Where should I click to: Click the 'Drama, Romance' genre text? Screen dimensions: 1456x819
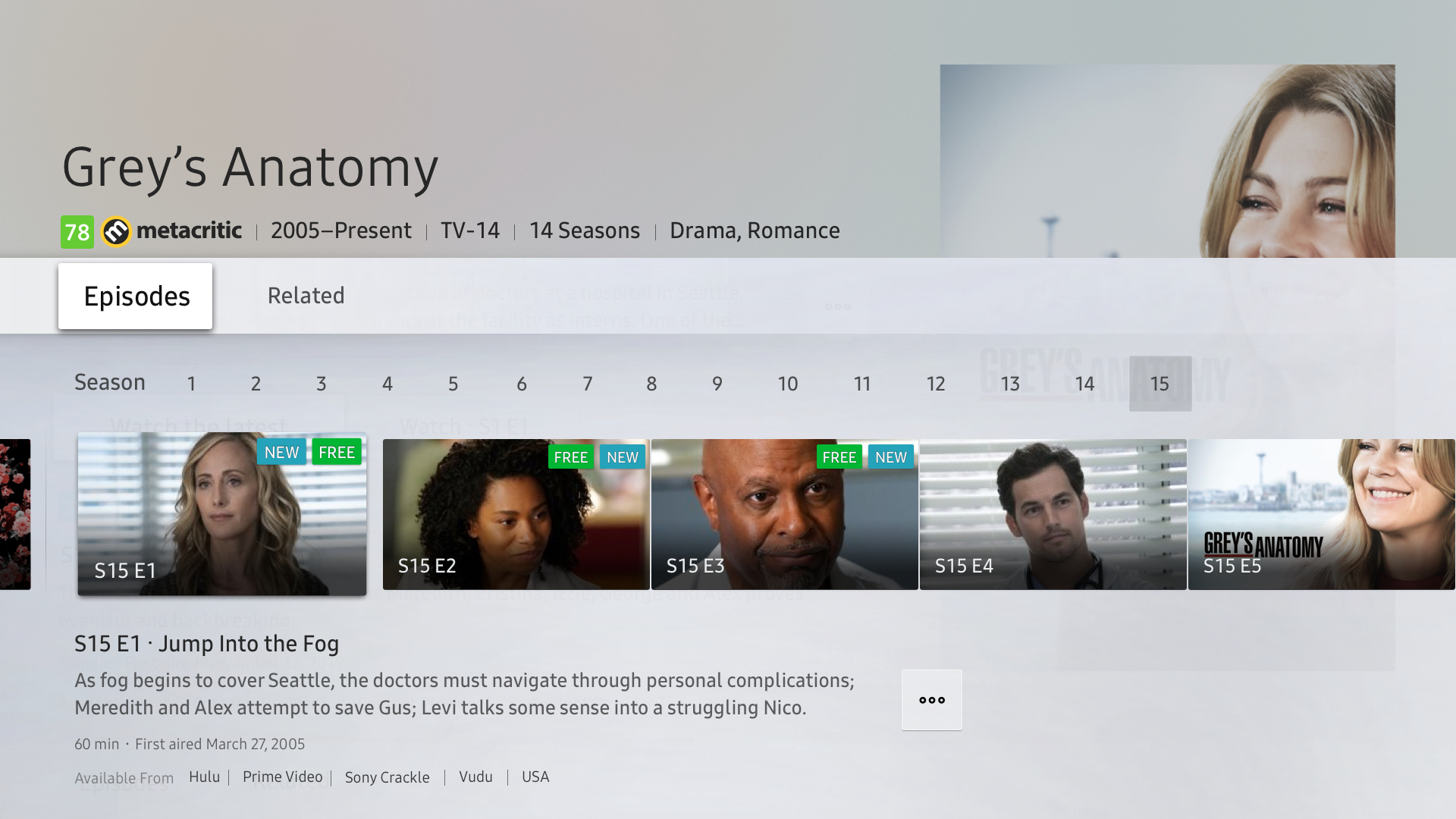(755, 231)
